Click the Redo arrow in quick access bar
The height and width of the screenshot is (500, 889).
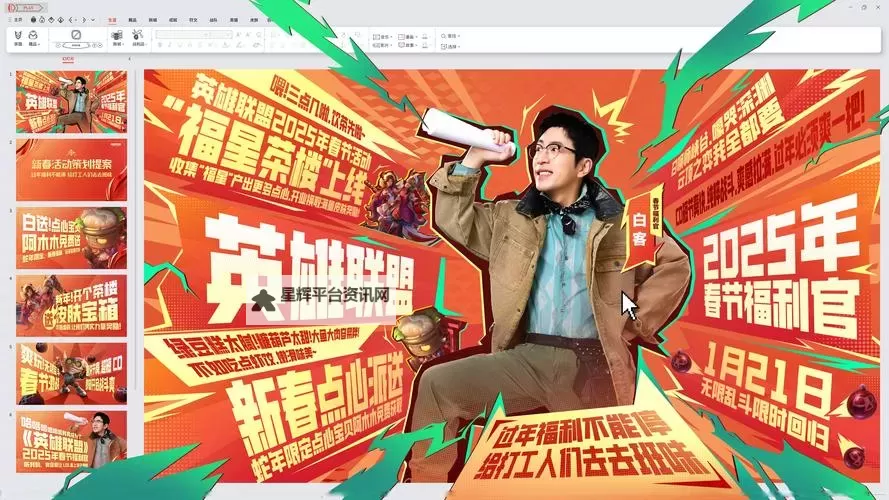click(83, 20)
